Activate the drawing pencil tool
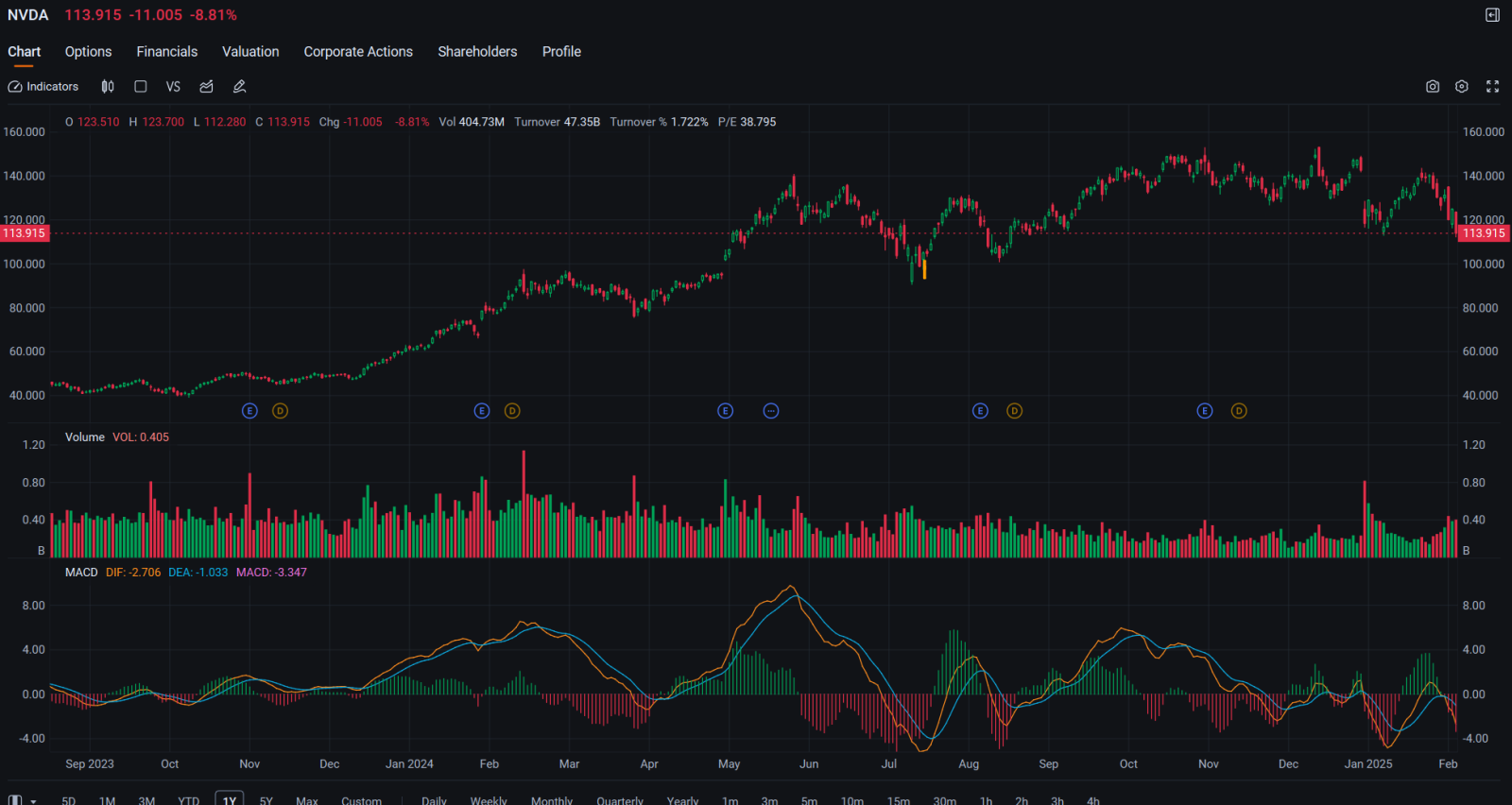 (239, 86)
